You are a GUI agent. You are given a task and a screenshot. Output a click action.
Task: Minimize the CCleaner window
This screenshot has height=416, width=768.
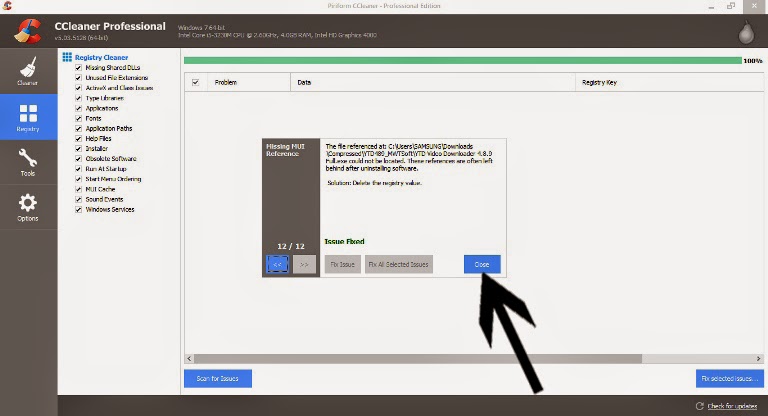coord(711,6)
